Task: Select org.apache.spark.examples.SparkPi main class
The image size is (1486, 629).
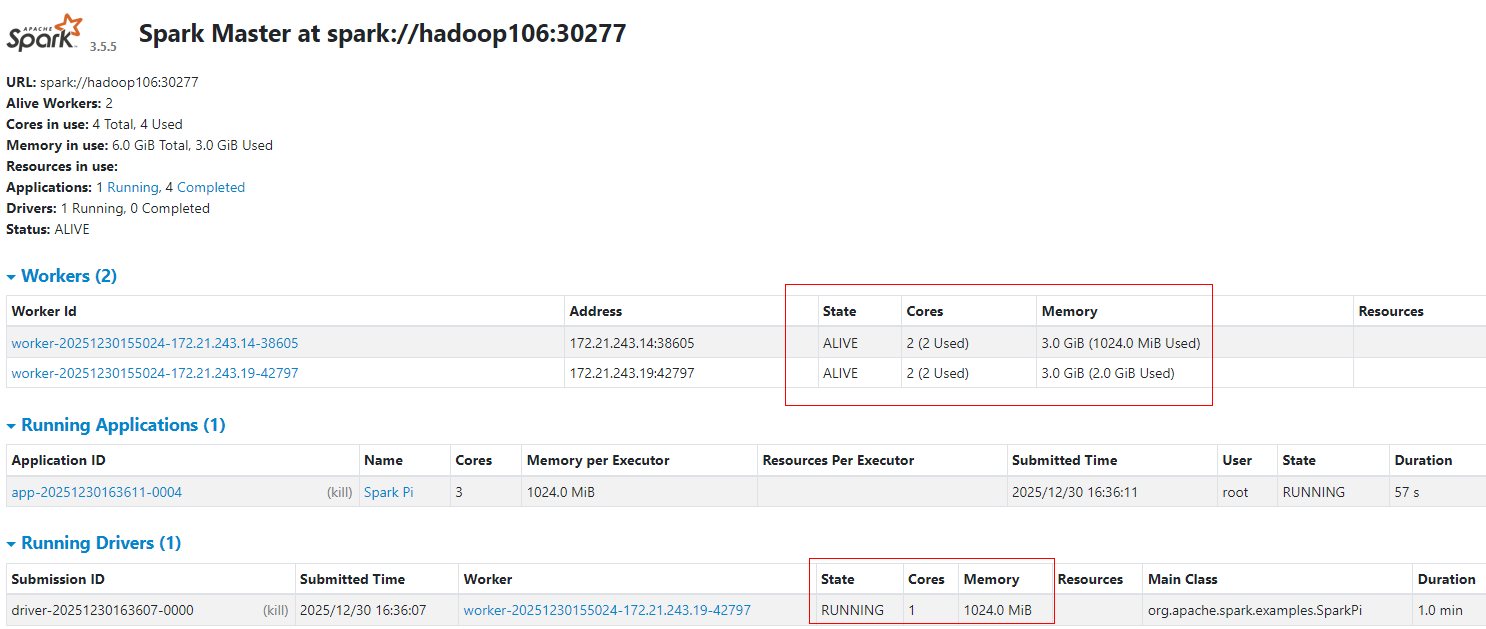Action: (x=1255, y=610)
